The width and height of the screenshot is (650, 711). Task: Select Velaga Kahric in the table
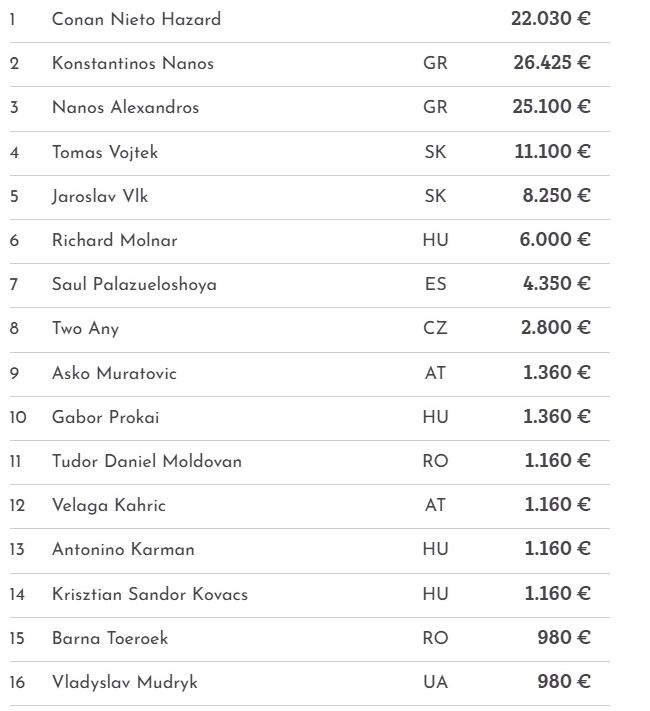click(109, 505)
